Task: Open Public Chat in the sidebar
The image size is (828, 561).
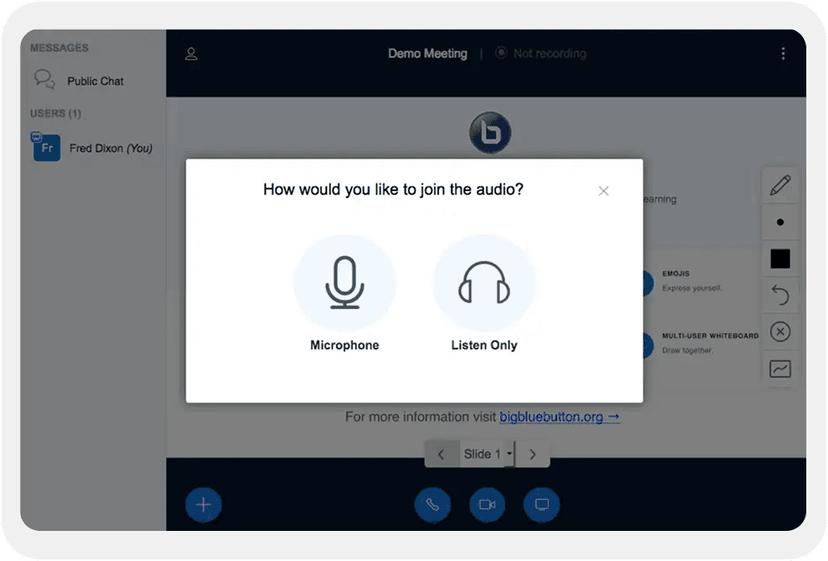Action: tap(94, 81)
